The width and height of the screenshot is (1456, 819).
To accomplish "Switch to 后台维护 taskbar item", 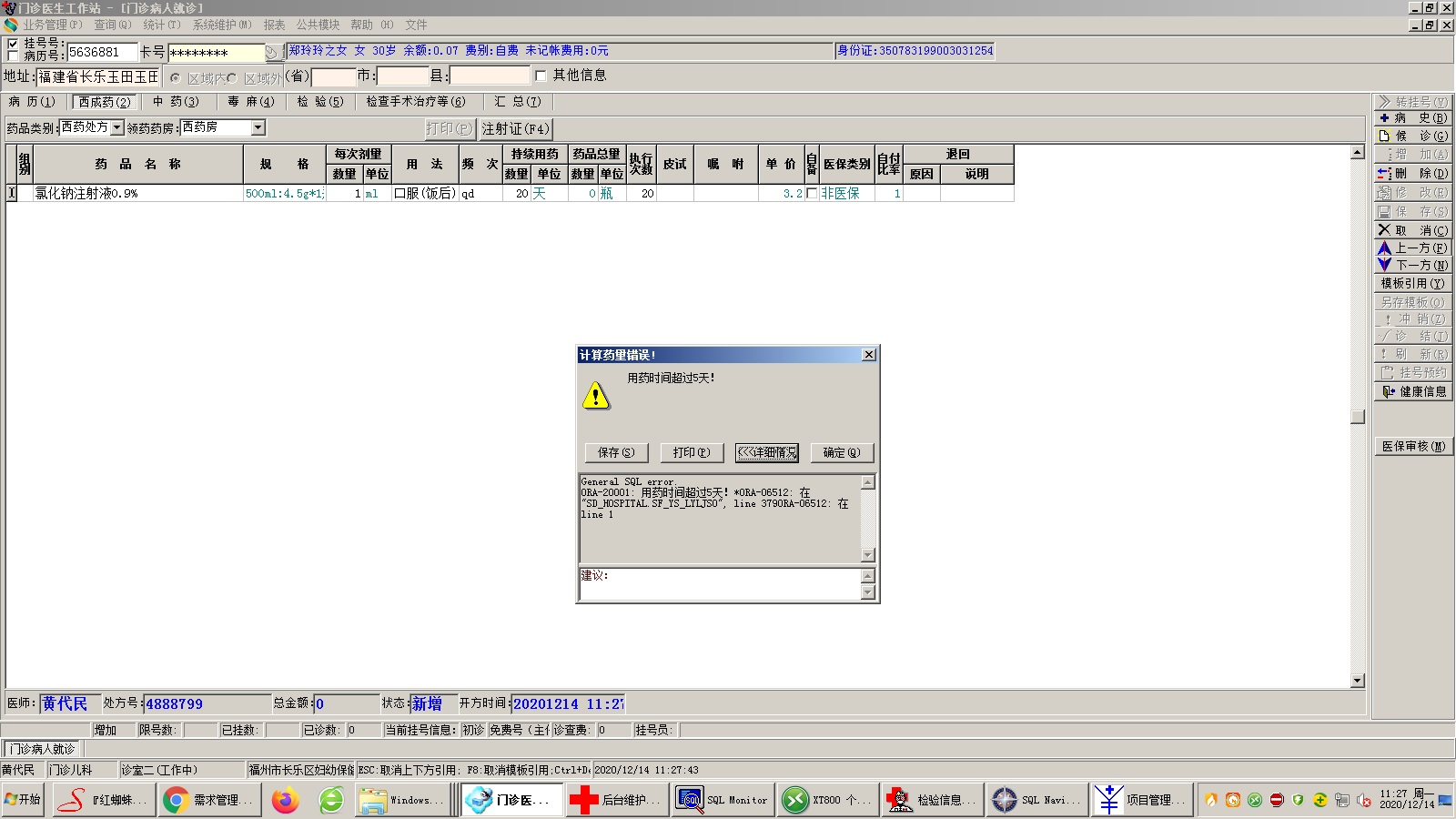I will click(616, 800).
